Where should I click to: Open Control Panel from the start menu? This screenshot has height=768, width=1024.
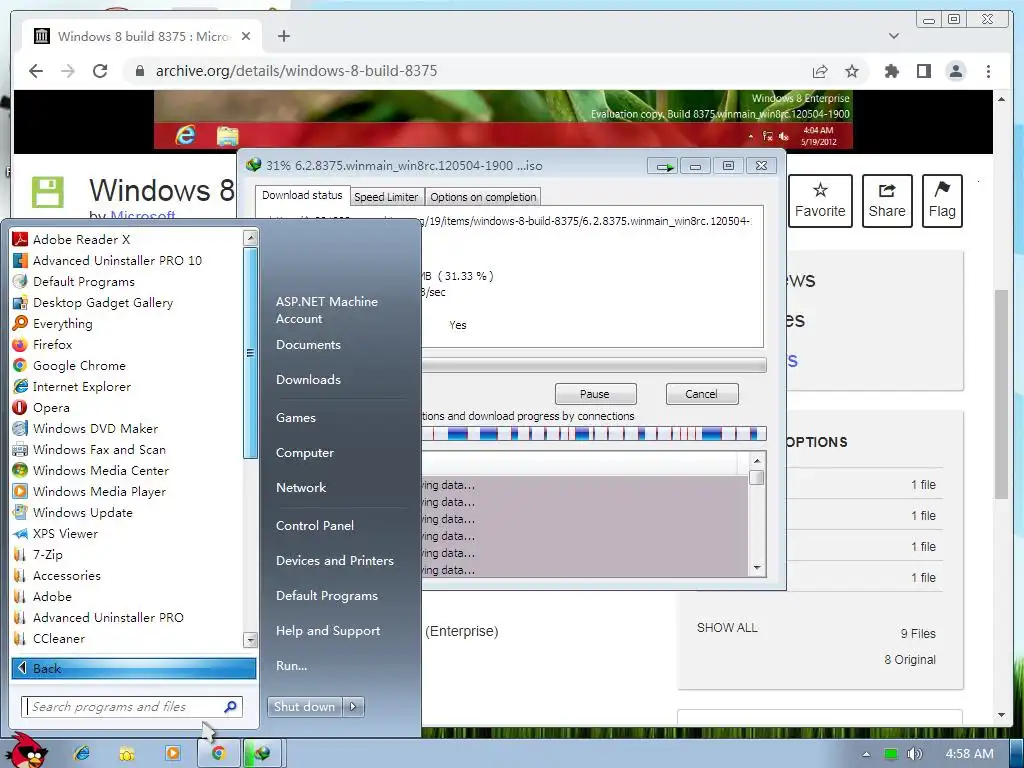pyautogui.click(x=315, y=525)
